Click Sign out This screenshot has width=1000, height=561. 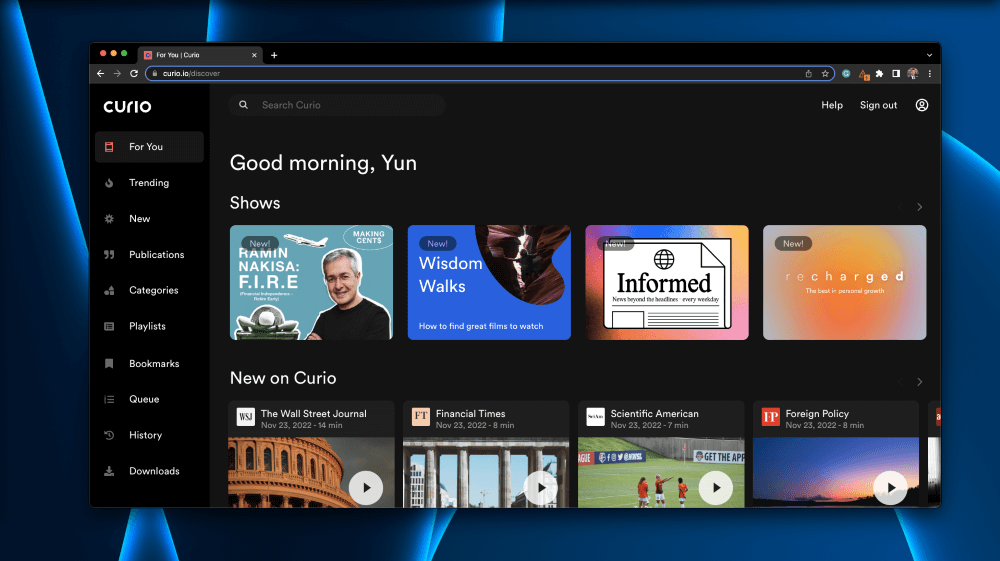[878, 105]
